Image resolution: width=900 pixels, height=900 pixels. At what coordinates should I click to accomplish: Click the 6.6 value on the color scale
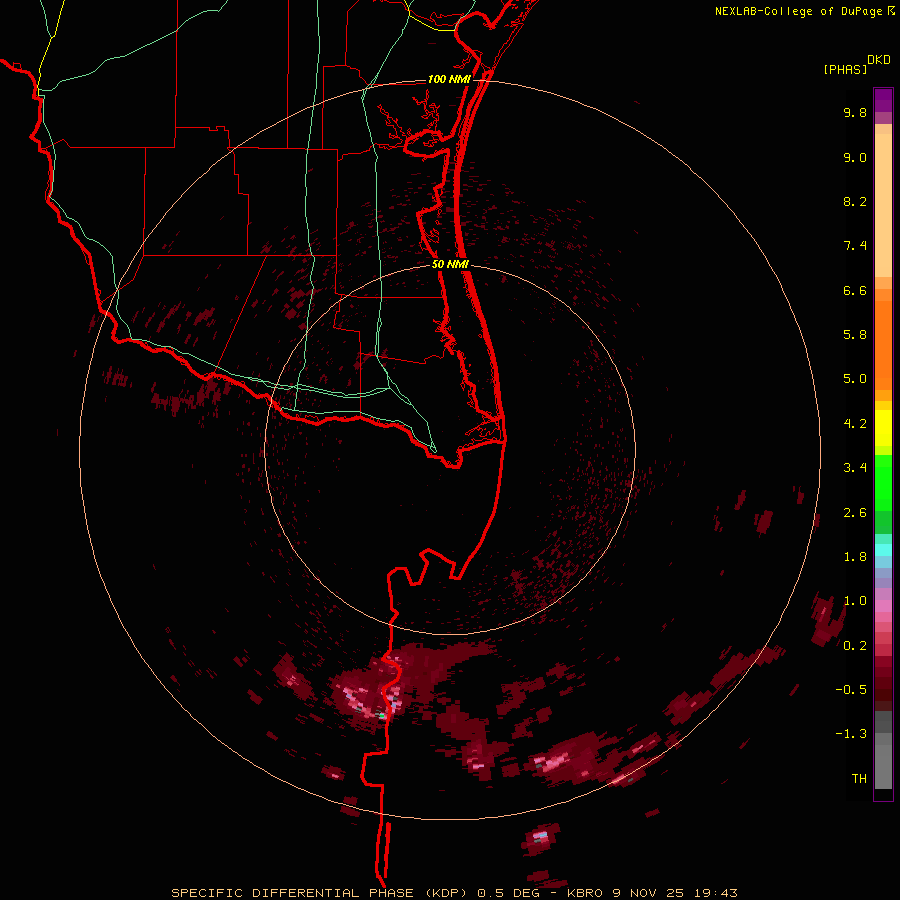click(855, 290)
